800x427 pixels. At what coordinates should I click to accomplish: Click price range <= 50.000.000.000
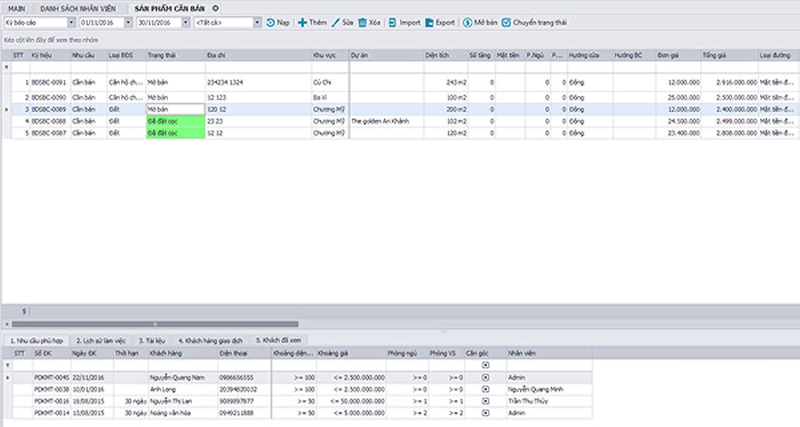coord(357,401)
